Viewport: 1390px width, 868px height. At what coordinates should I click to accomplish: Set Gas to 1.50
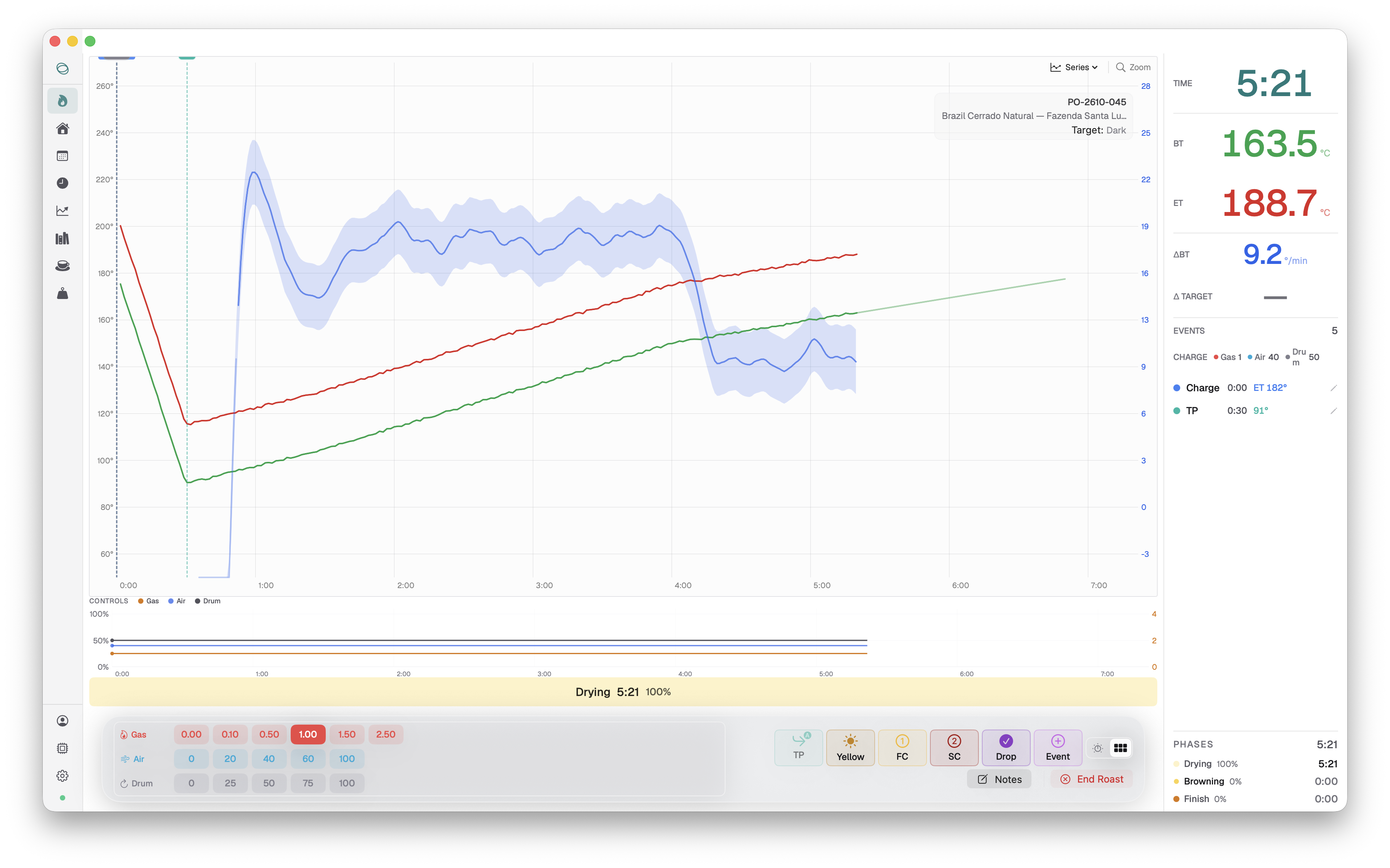tap(347, 734)
